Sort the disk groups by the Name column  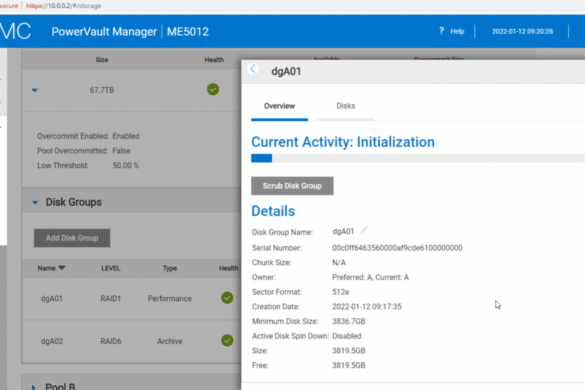pyautogui.click(x=51, y=268)
